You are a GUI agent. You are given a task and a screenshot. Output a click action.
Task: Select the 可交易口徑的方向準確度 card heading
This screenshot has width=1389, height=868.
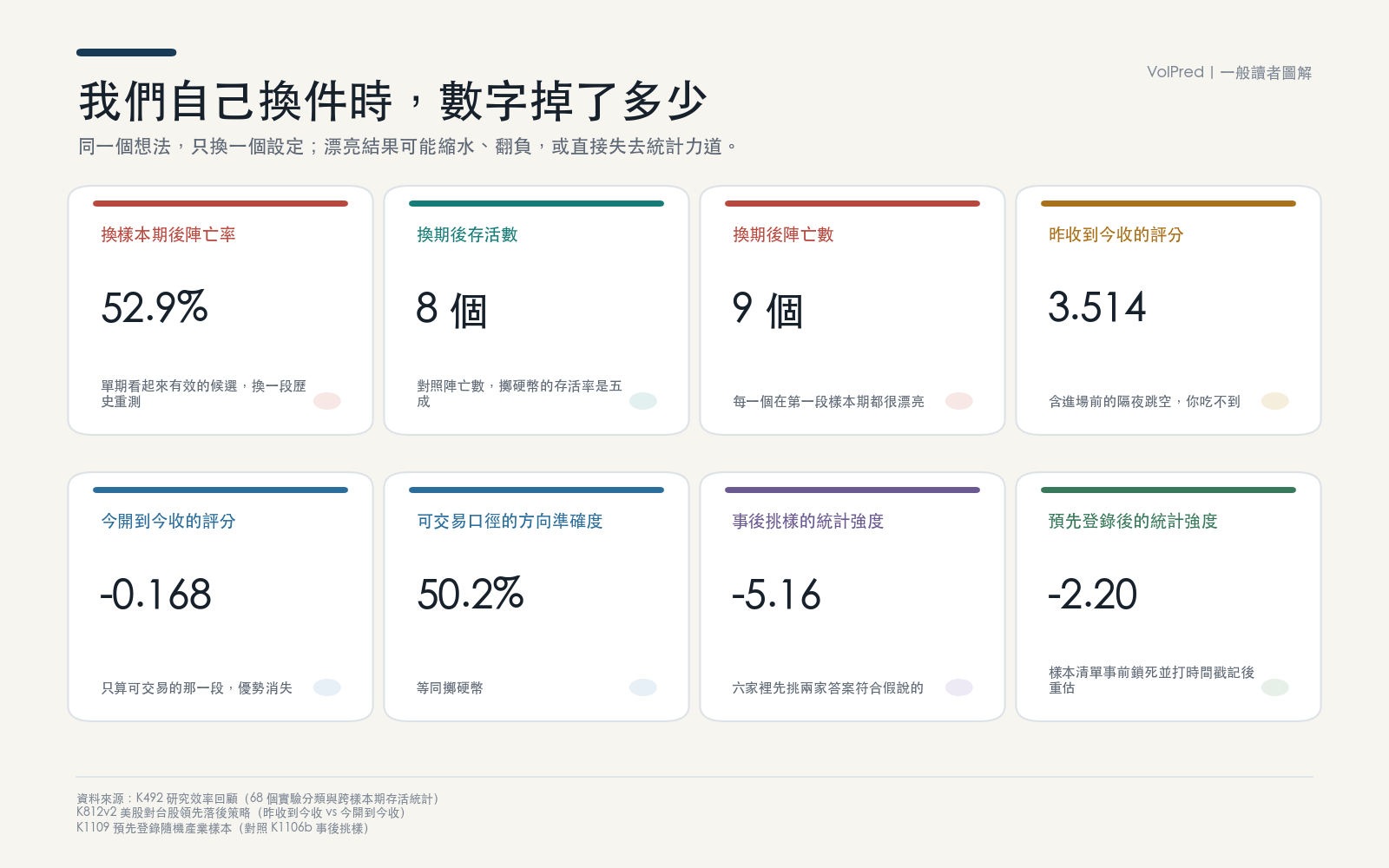[x=510, y=521]
